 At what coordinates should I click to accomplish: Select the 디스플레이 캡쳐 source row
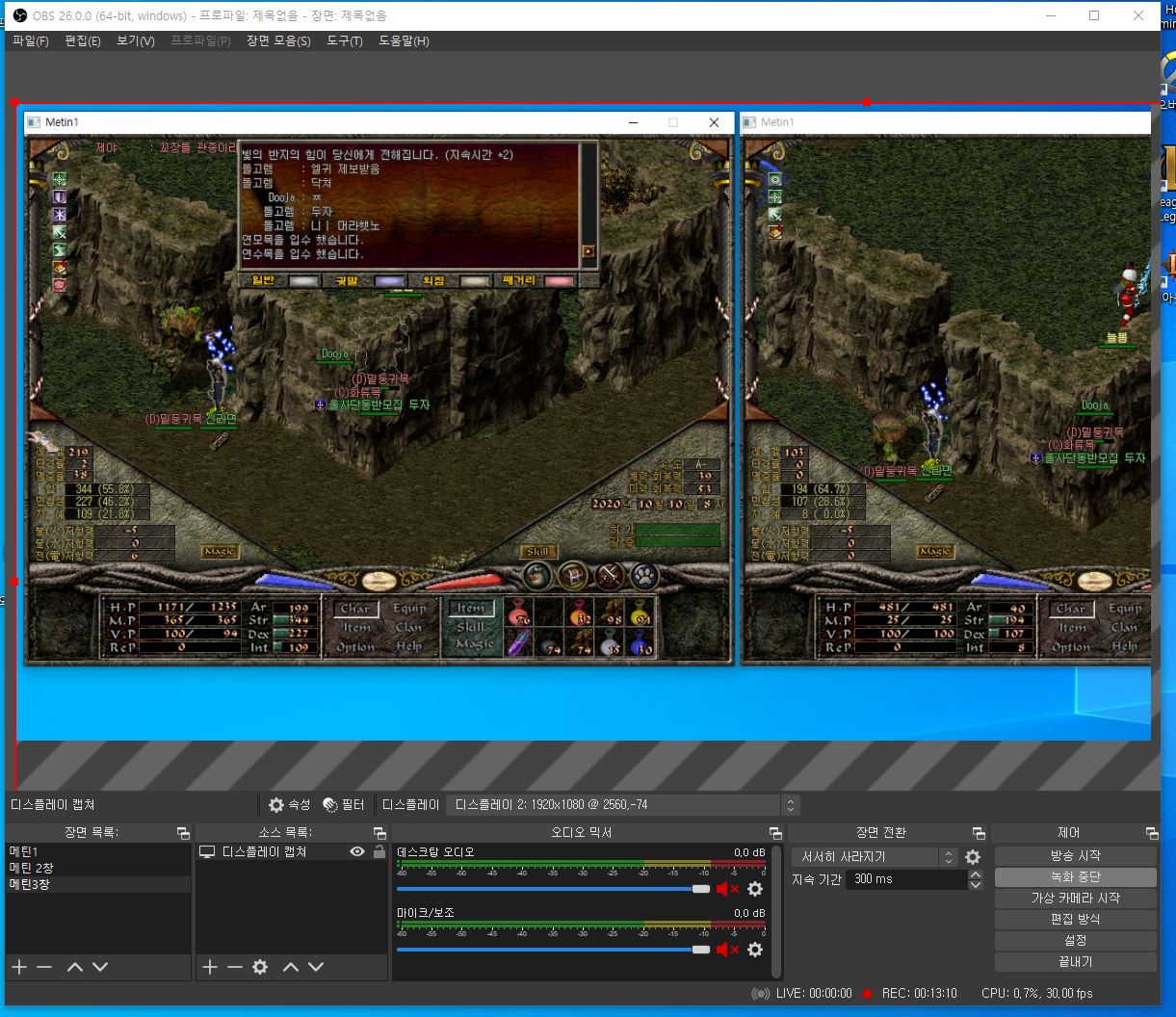pyautogui.click(x=292, y=852)
